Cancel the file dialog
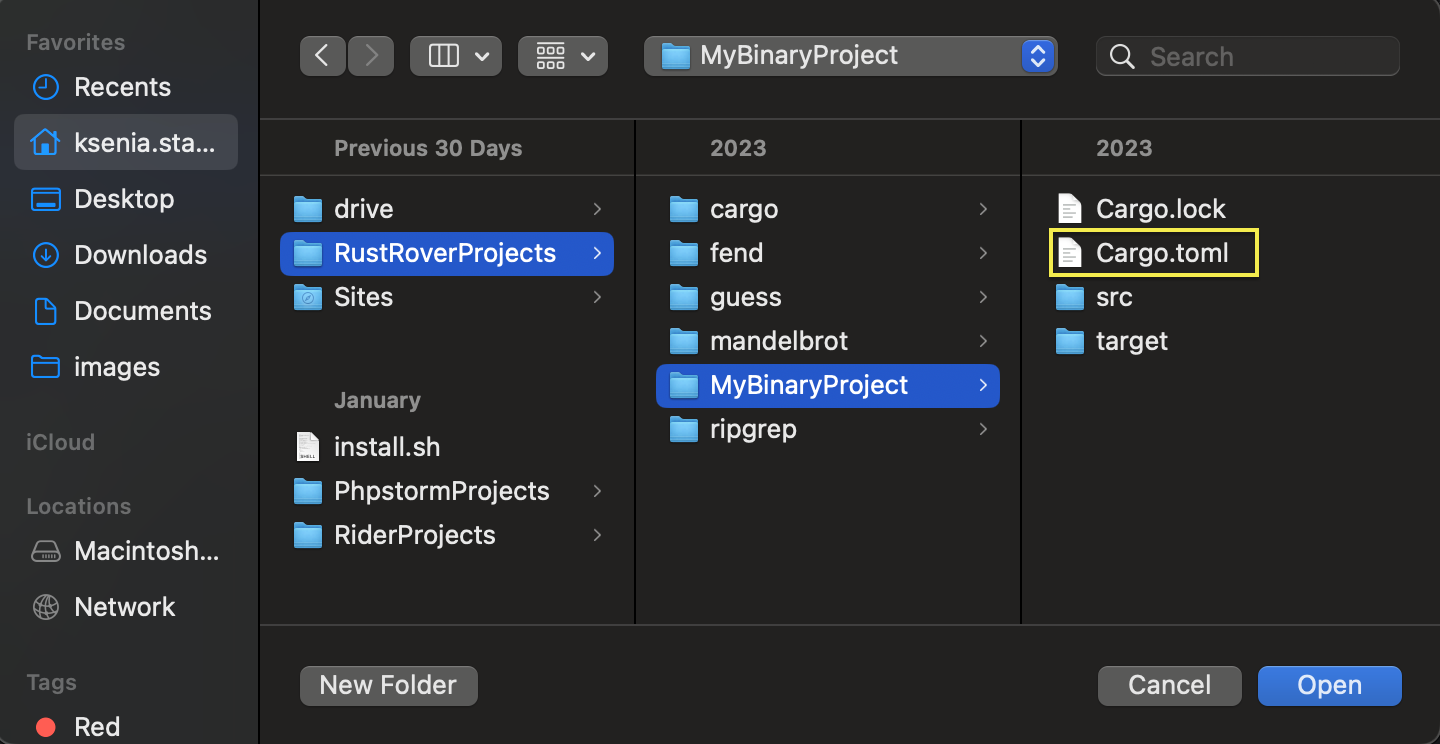Screen dimensions: 1440x744 click(1169, 685)
